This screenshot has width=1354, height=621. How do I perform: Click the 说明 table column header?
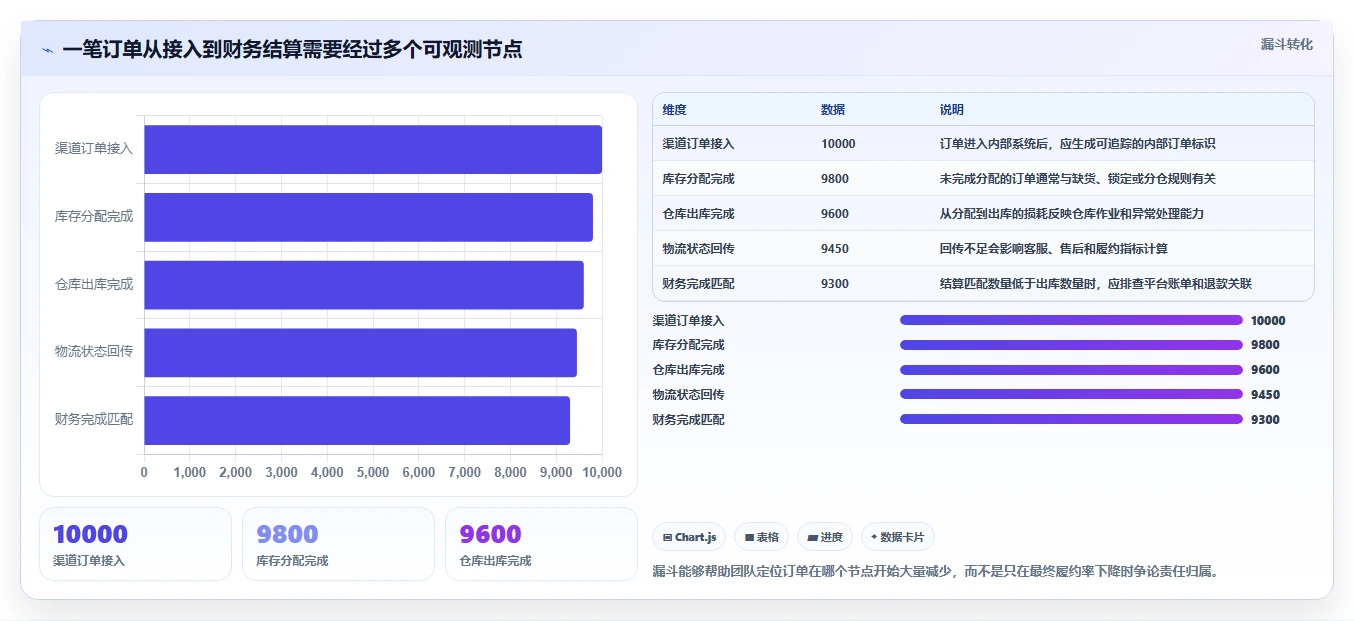tap(952, 110)
